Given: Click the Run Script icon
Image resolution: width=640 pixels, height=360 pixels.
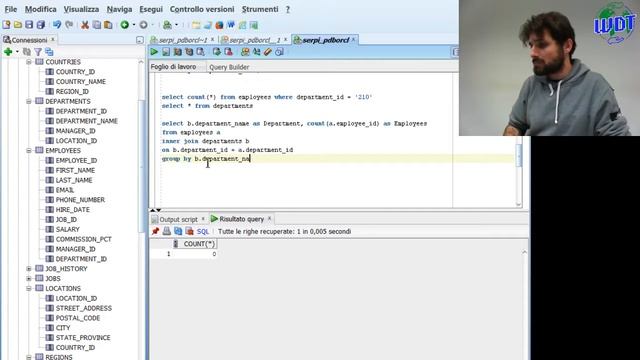Looking at the screenshot, I should pos(166,52).
